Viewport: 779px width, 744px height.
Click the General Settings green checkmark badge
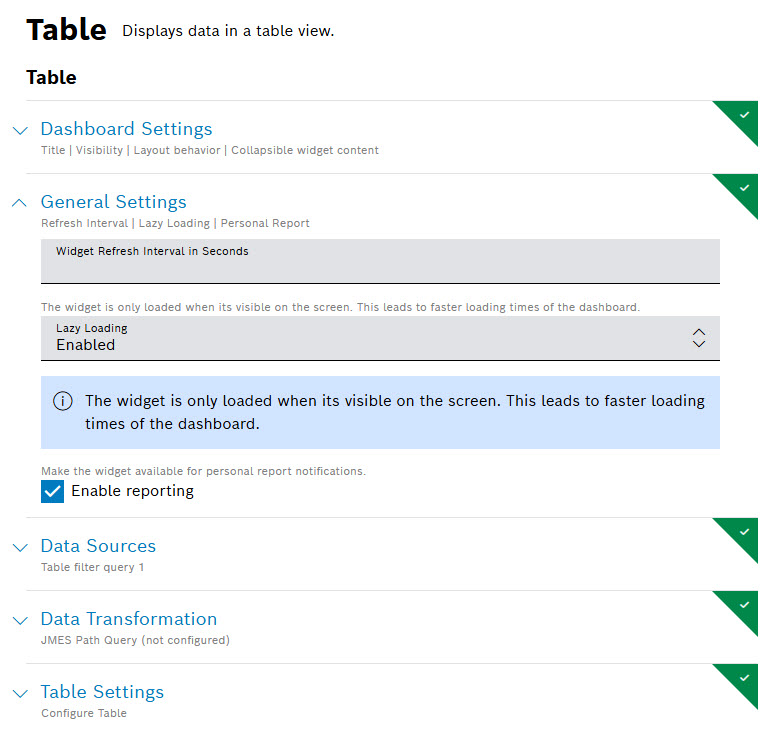click(x=743, y=189)
